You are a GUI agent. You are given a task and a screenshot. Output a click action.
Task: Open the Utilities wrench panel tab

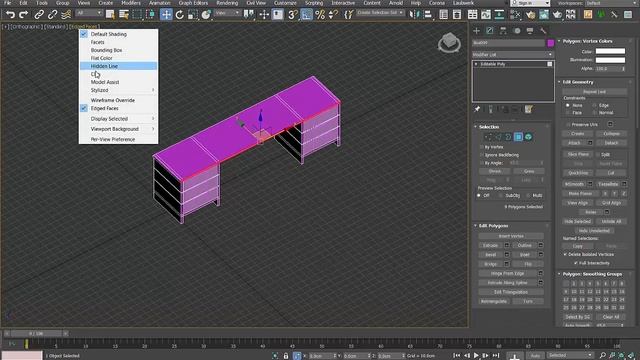(x=543, y=31)
